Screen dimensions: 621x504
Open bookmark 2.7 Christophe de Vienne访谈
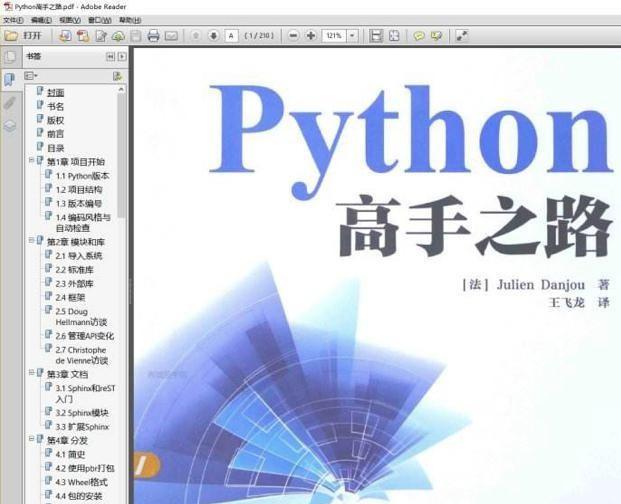point(82,355)
